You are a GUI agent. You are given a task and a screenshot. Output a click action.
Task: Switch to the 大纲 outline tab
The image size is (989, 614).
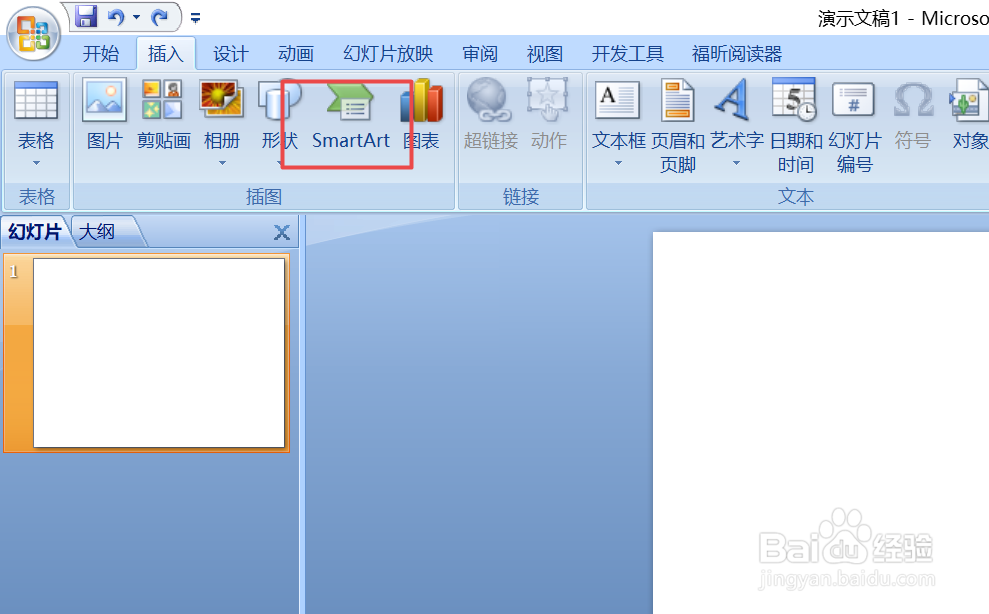99,231
